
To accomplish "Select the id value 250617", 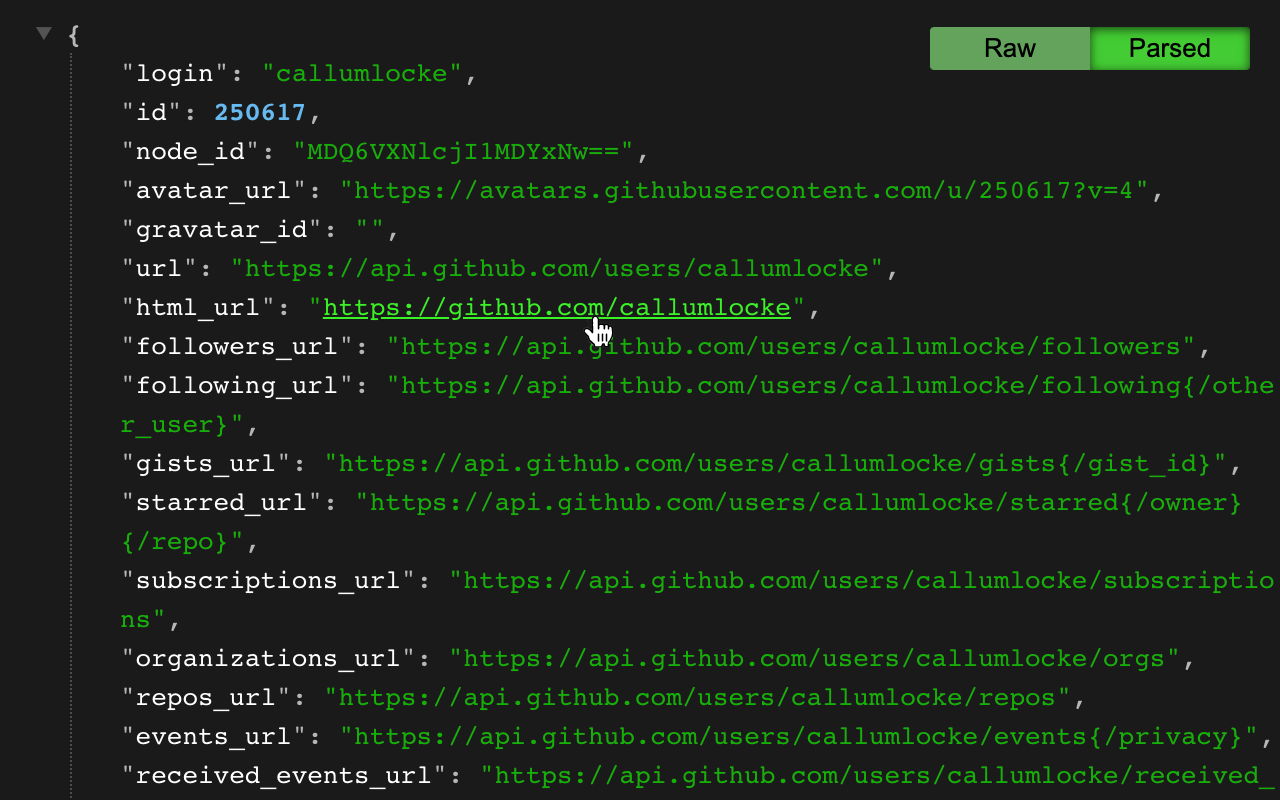I will tap(260, 112).
